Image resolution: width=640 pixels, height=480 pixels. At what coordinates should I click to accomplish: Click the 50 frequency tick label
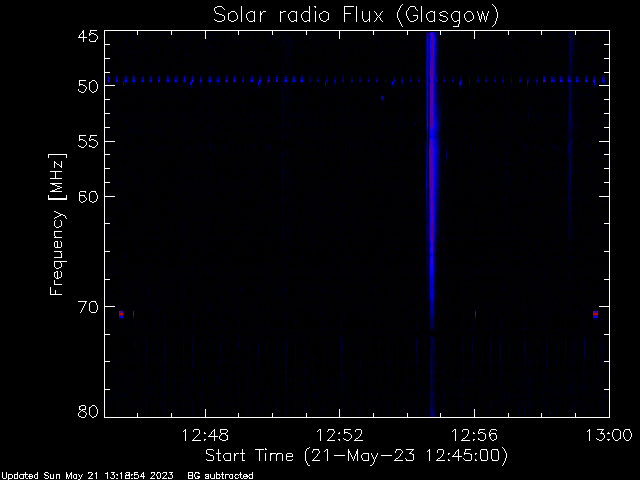(88, 86)
